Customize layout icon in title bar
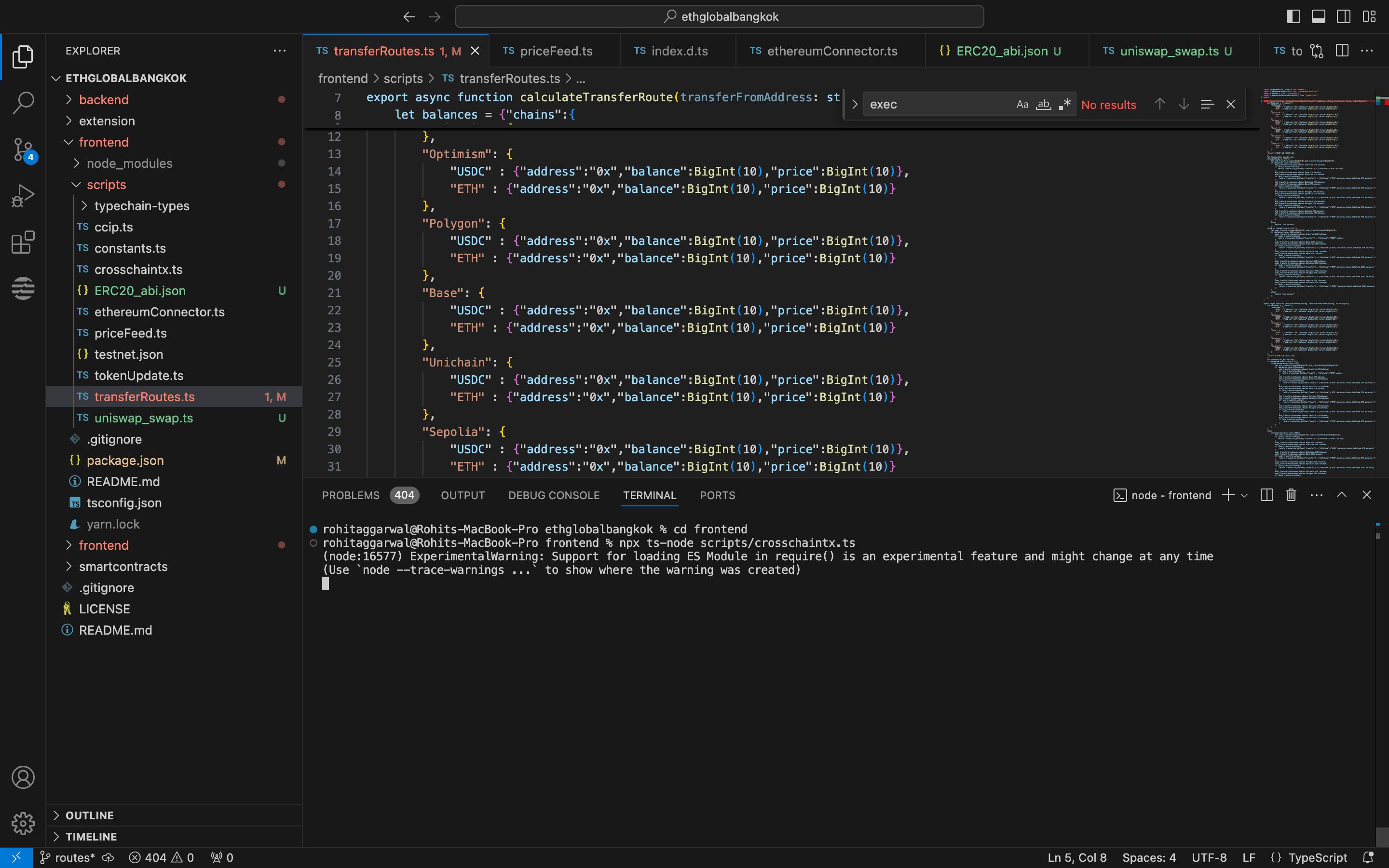The image size is (1389, 868). click(1369, 17)
